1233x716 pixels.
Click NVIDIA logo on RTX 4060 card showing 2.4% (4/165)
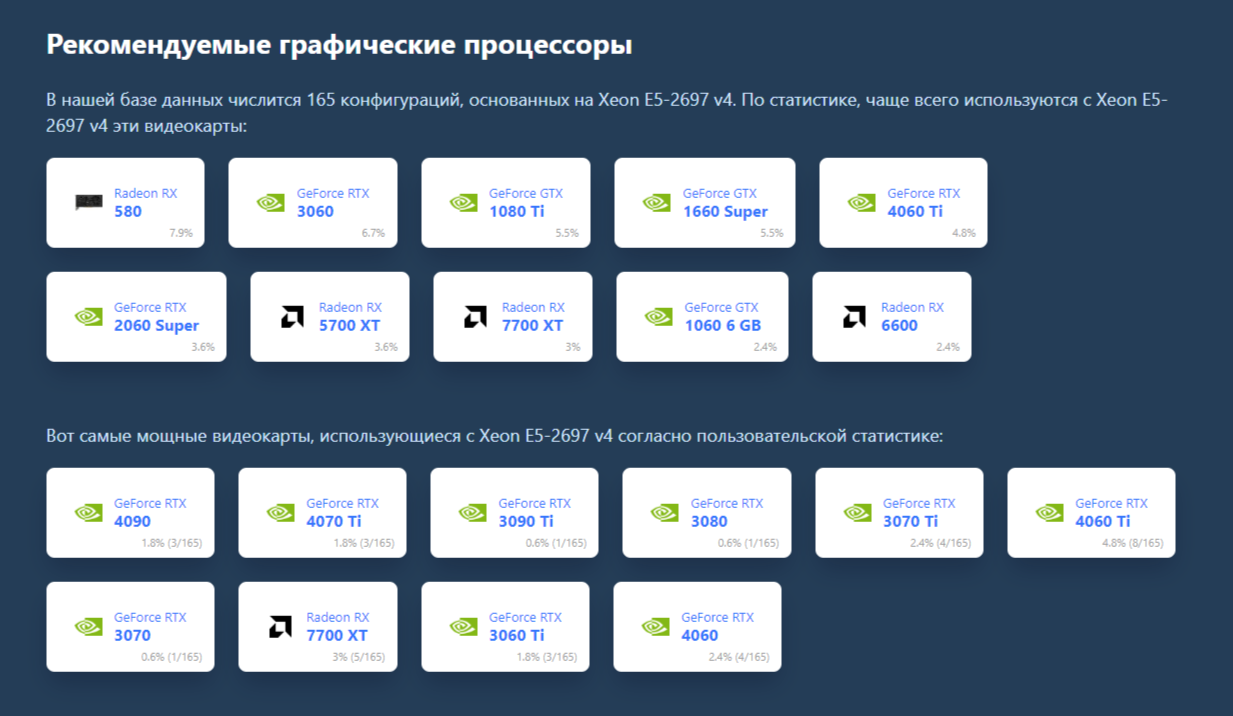[x=656, y=626]
